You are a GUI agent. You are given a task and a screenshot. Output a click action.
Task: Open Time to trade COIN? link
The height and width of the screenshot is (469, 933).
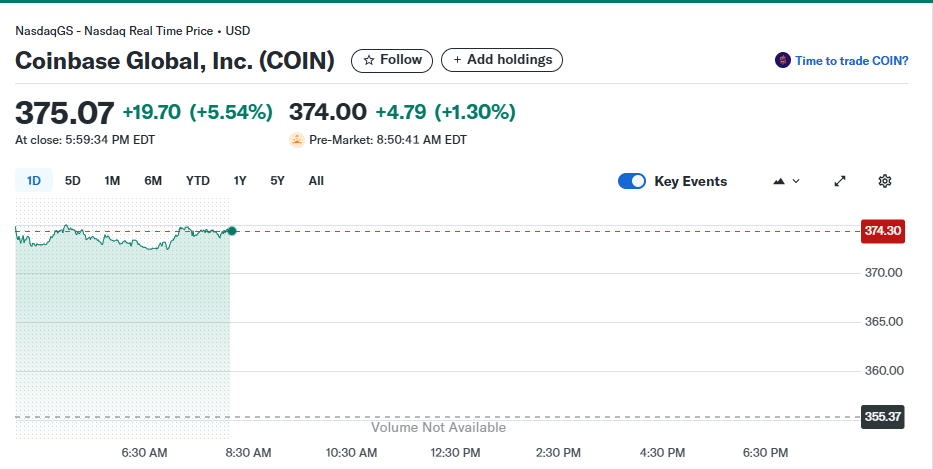851,61
